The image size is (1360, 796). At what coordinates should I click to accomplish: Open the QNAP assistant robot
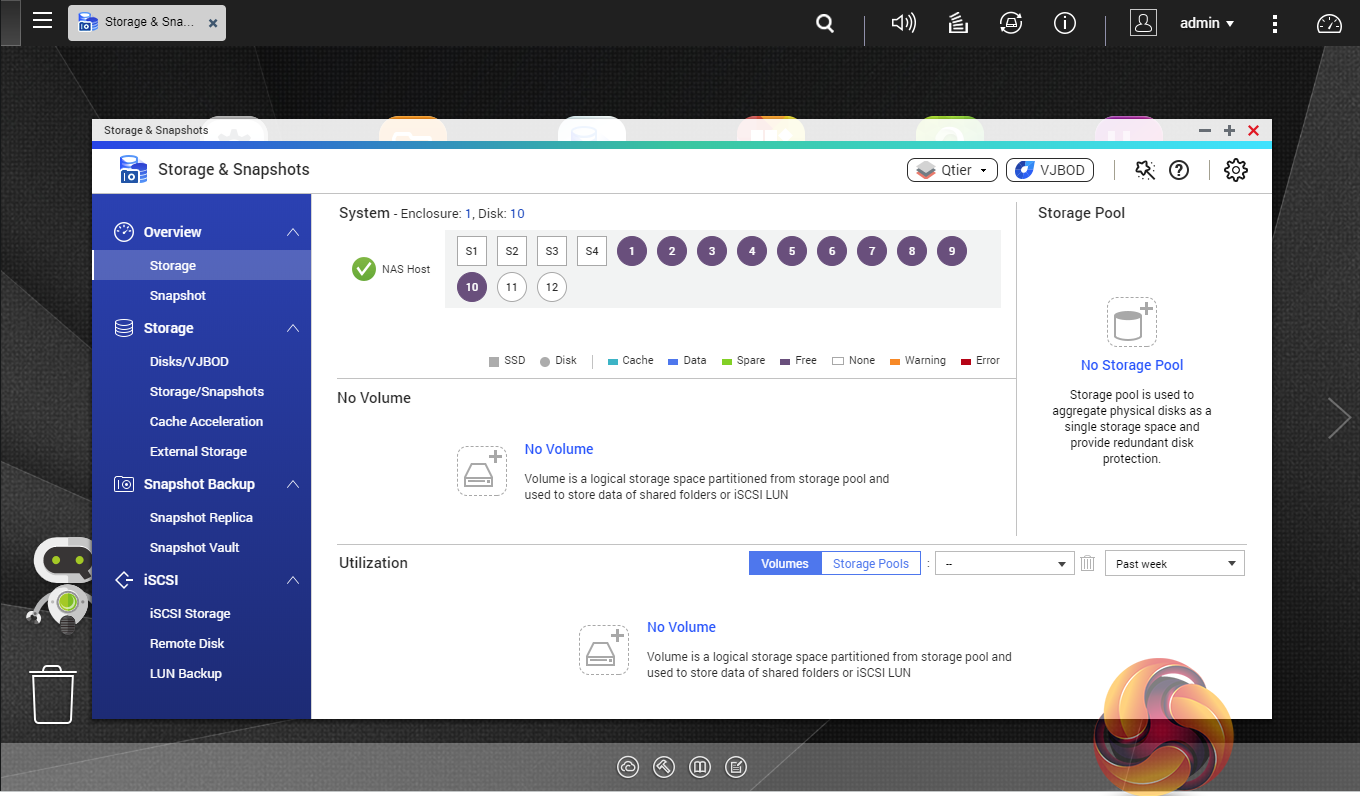(62, 585)
